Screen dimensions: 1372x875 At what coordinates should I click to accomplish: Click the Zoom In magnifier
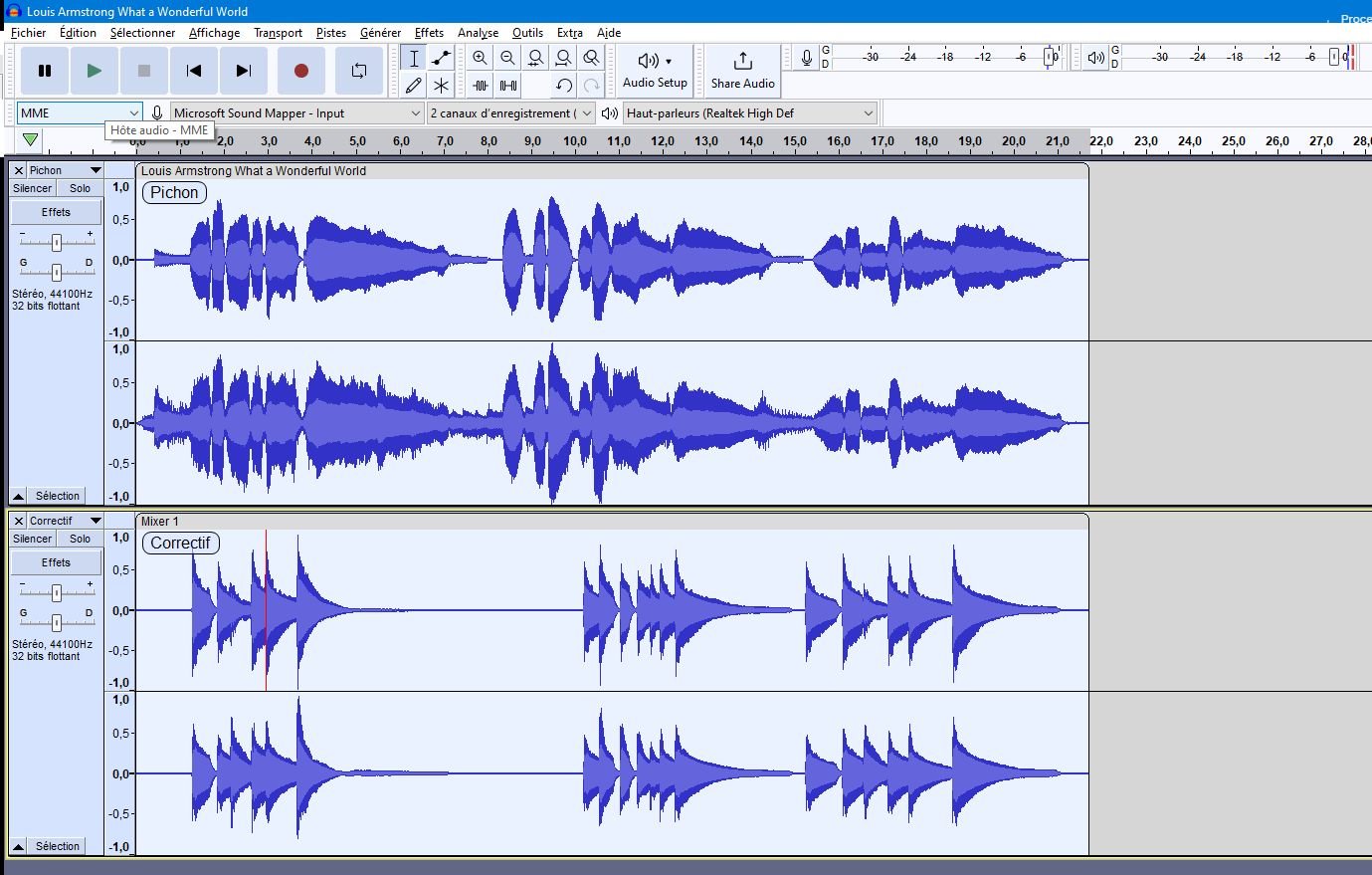pos(480,59)
